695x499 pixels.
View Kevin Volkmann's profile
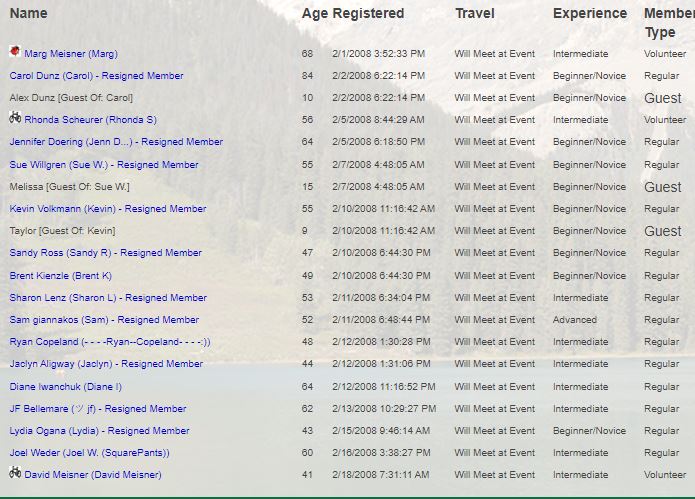click(108, 209)
